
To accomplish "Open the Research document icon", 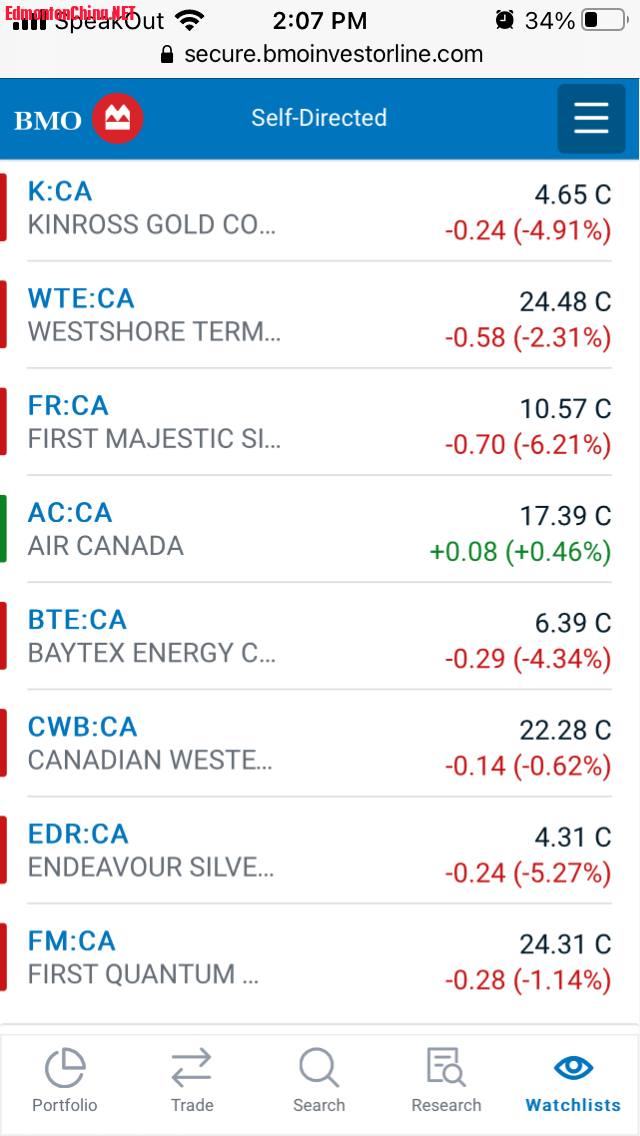I will click(x=446, y=1067).
